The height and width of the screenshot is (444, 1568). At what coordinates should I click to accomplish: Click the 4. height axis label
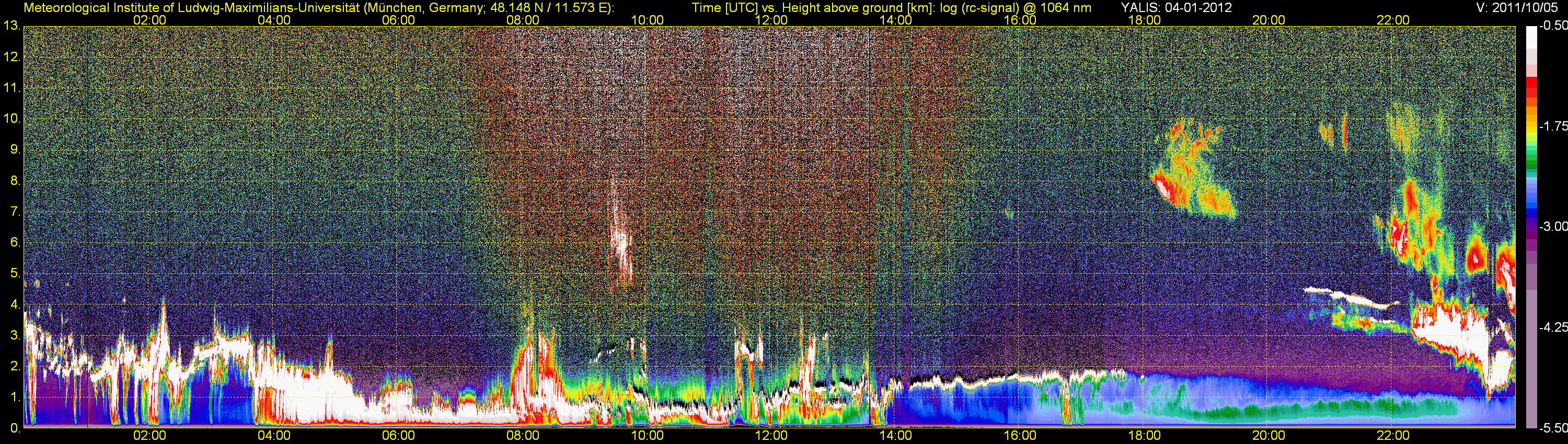[x=15, y=305]
